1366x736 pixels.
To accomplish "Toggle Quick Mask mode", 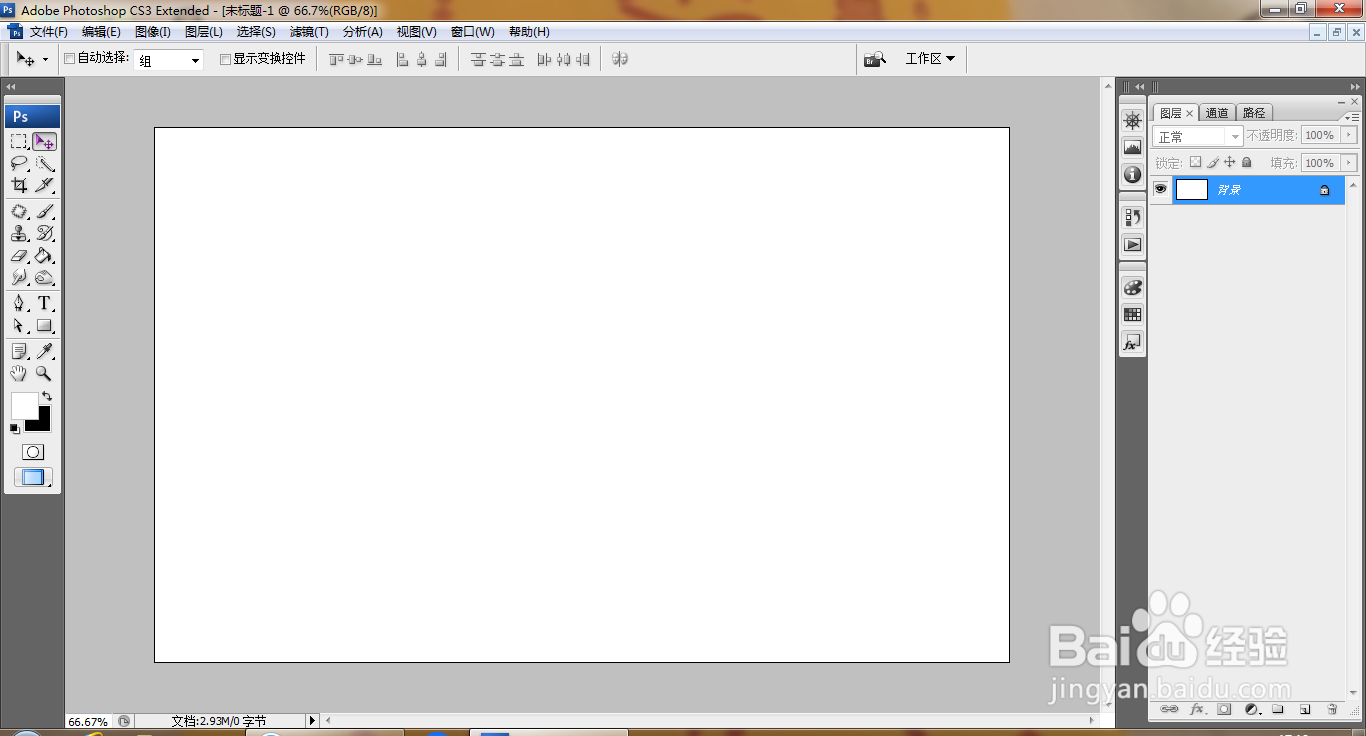I will [33, 452].
